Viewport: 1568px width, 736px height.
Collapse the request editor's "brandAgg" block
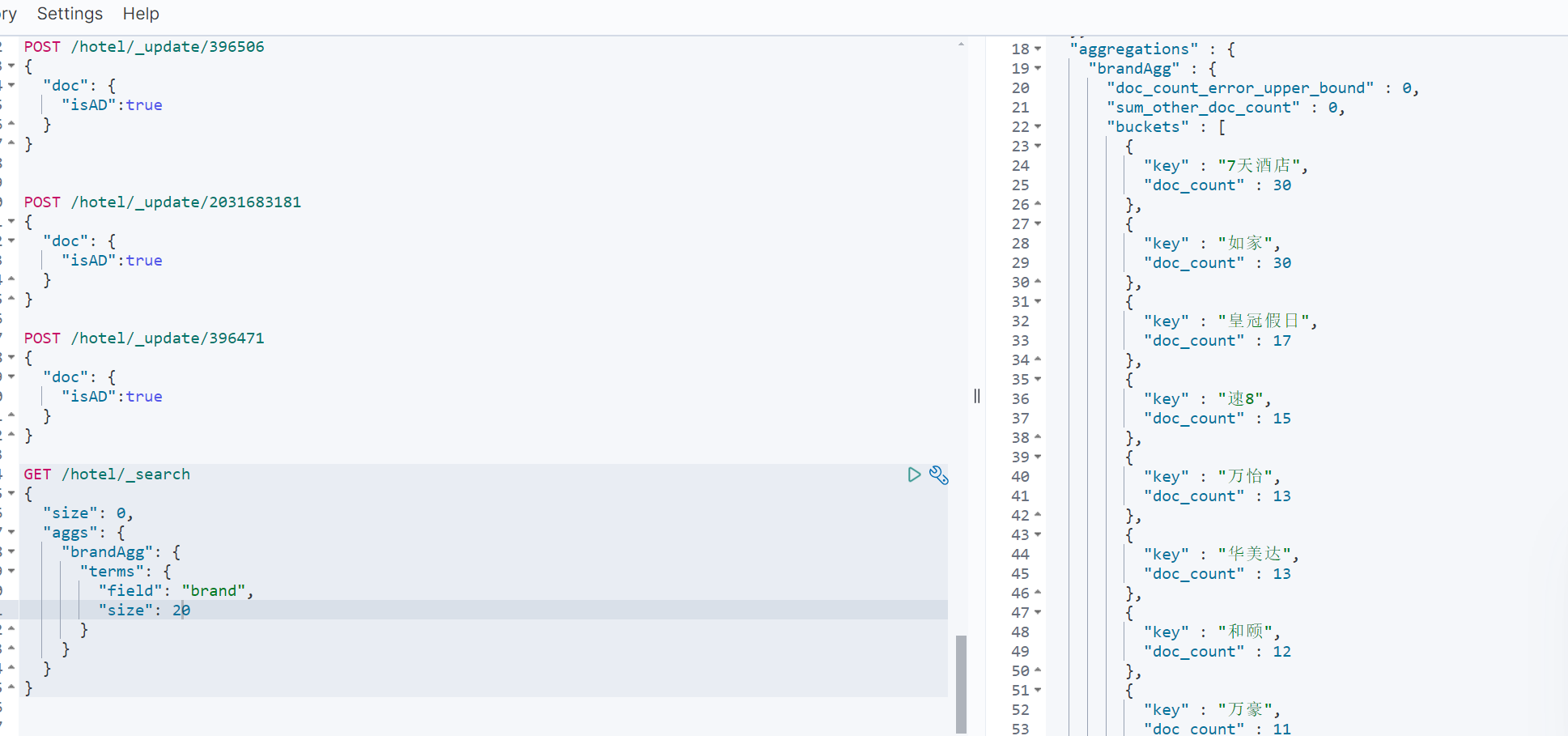(11, 552)
